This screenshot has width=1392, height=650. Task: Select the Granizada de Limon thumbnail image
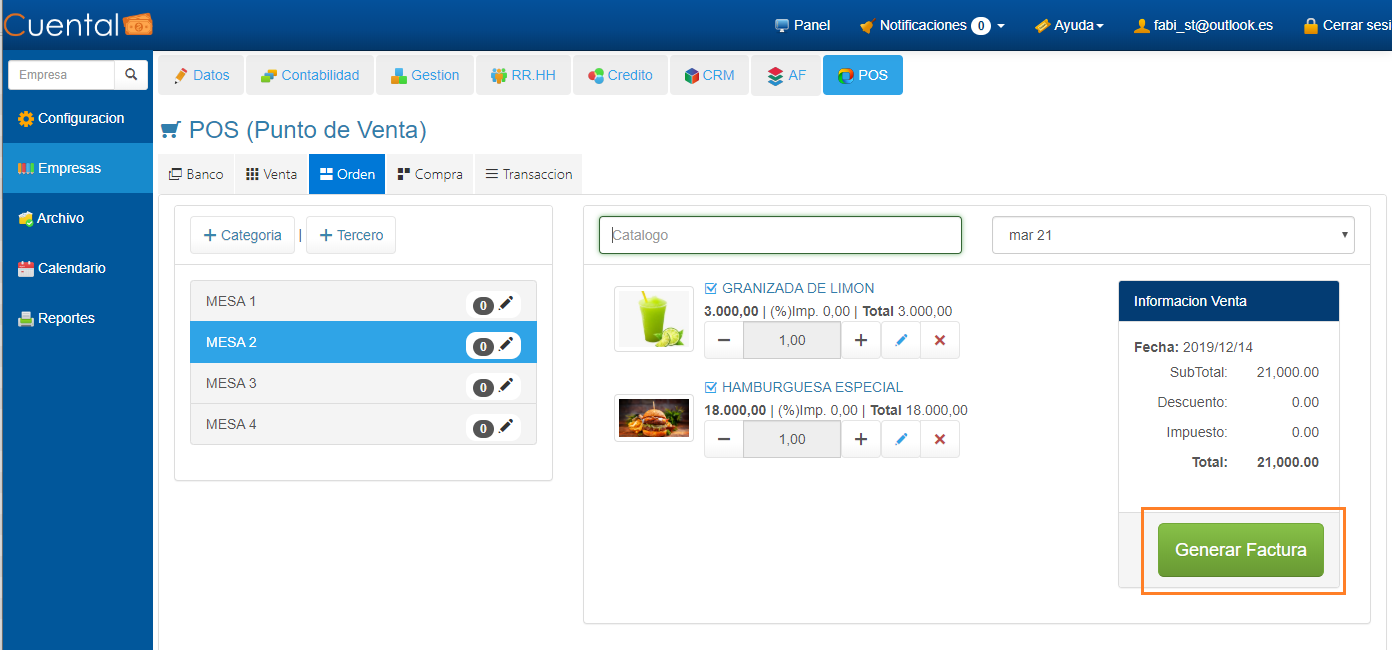(653, 319)
